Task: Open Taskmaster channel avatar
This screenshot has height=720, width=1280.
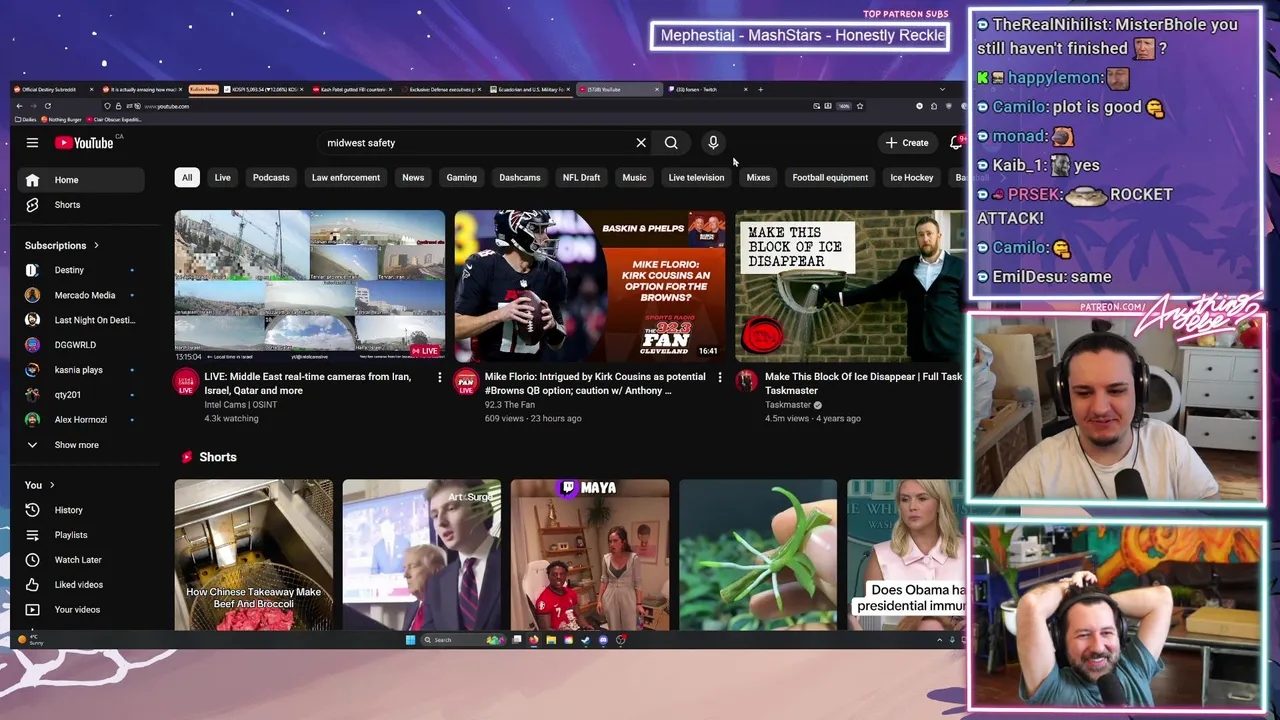Action: pyautogui.click(x=747, y=381)
